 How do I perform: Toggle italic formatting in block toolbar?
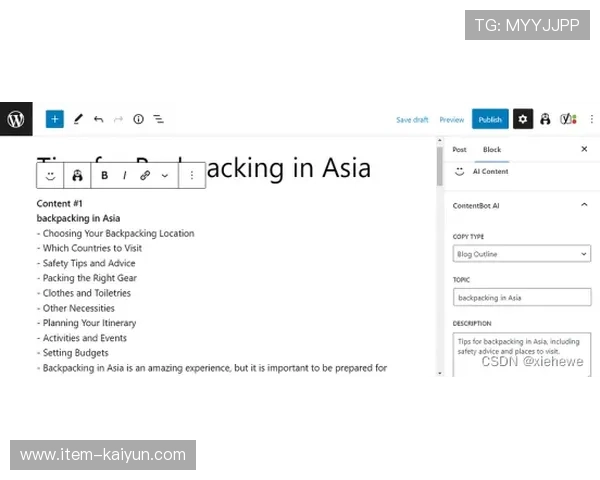[x=124, y=175]
